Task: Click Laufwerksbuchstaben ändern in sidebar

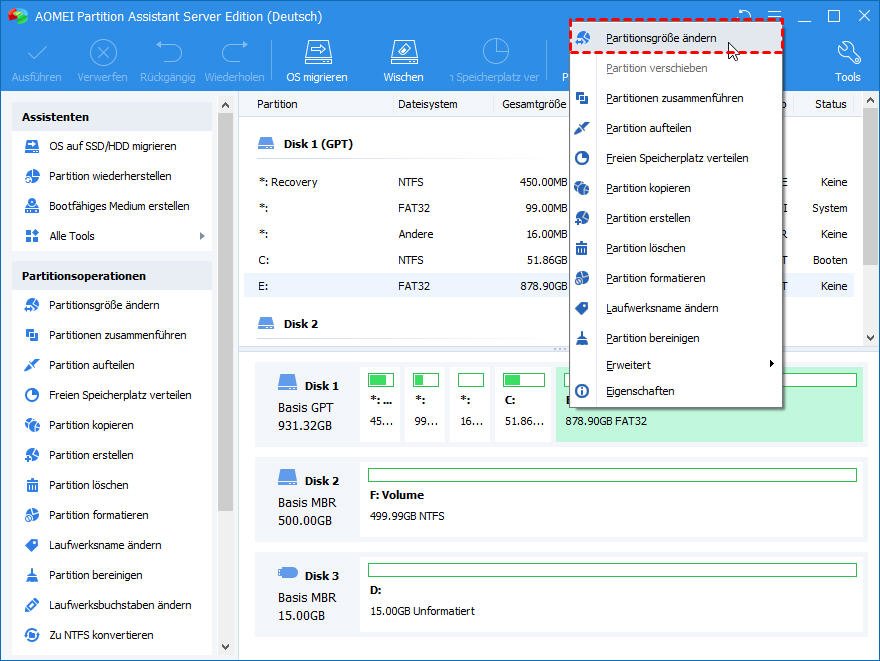Action: (120, 605)
